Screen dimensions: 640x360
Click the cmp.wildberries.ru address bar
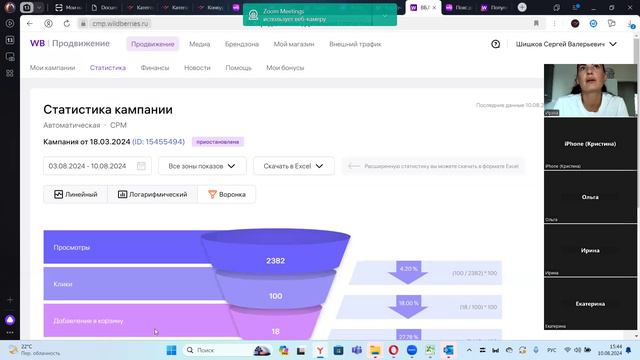tap(120, 24)
